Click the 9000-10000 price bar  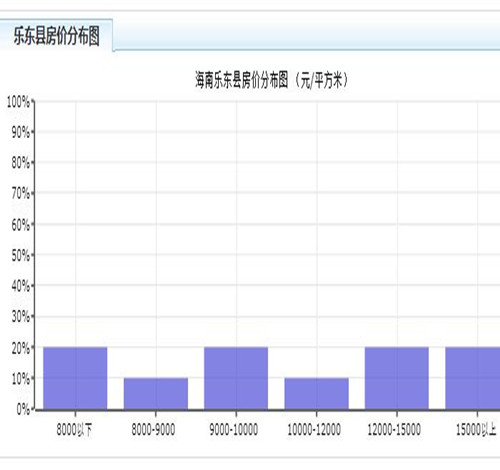[236, 378]
